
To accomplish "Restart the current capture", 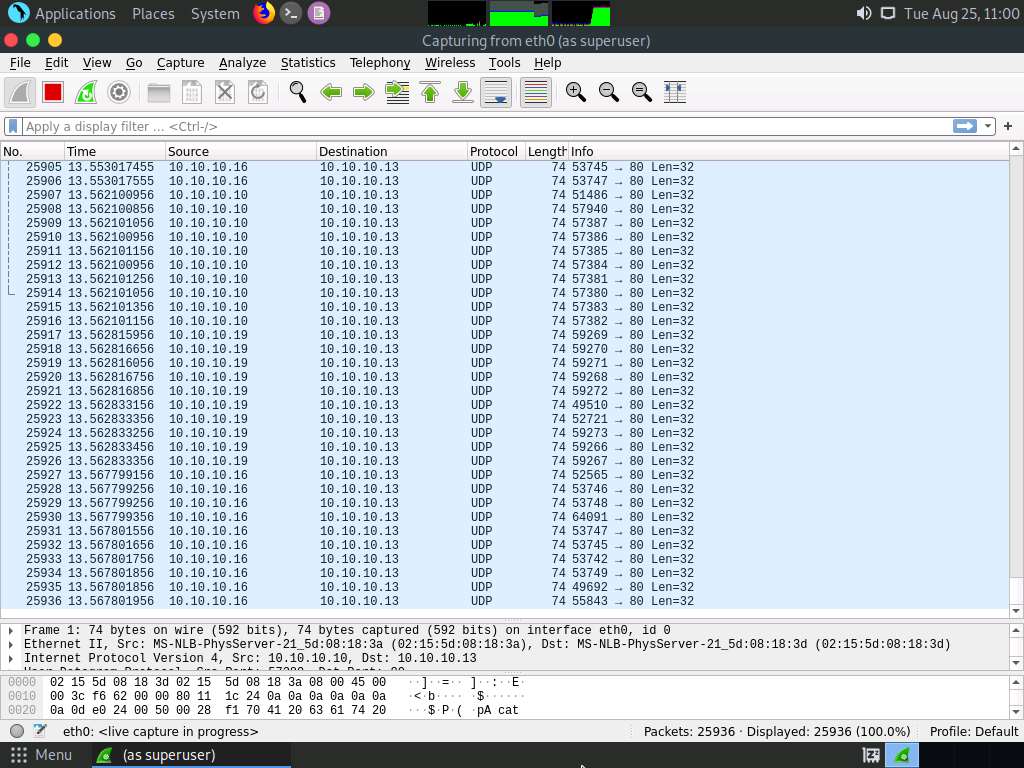I will click(x=86, y=92).
